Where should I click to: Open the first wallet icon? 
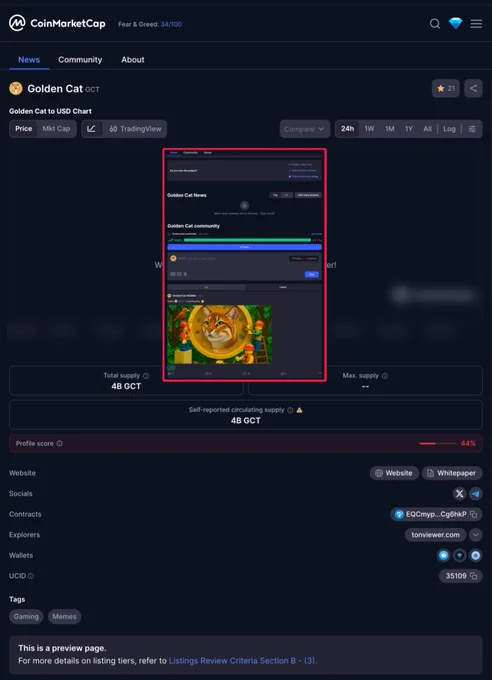(x=443, y=555)
